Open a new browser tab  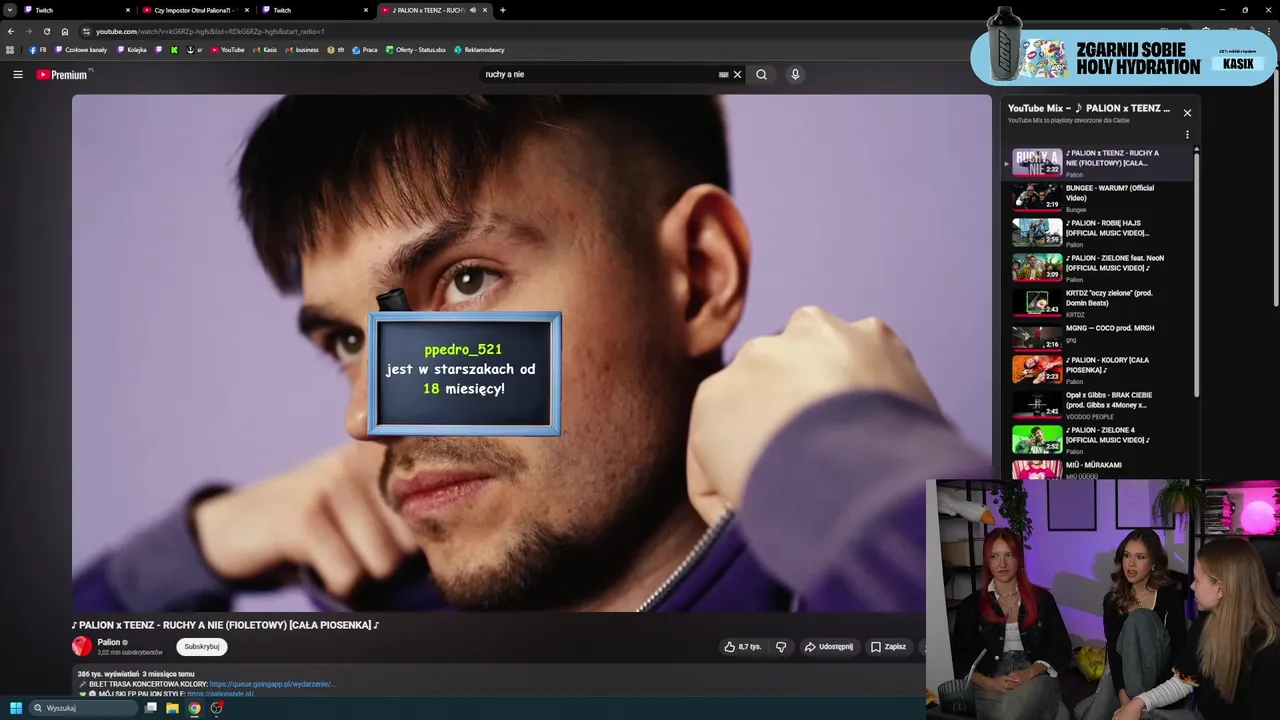pos(502,10)
